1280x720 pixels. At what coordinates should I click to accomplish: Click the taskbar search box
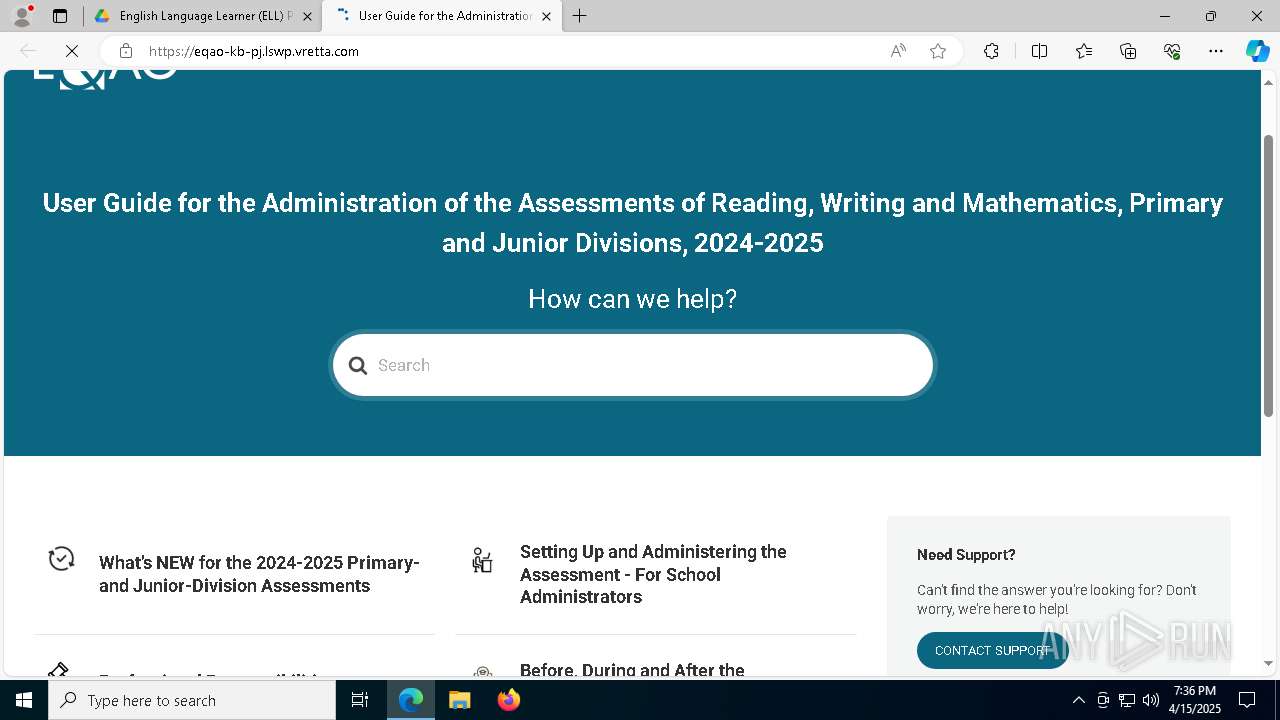pos(192,700)
